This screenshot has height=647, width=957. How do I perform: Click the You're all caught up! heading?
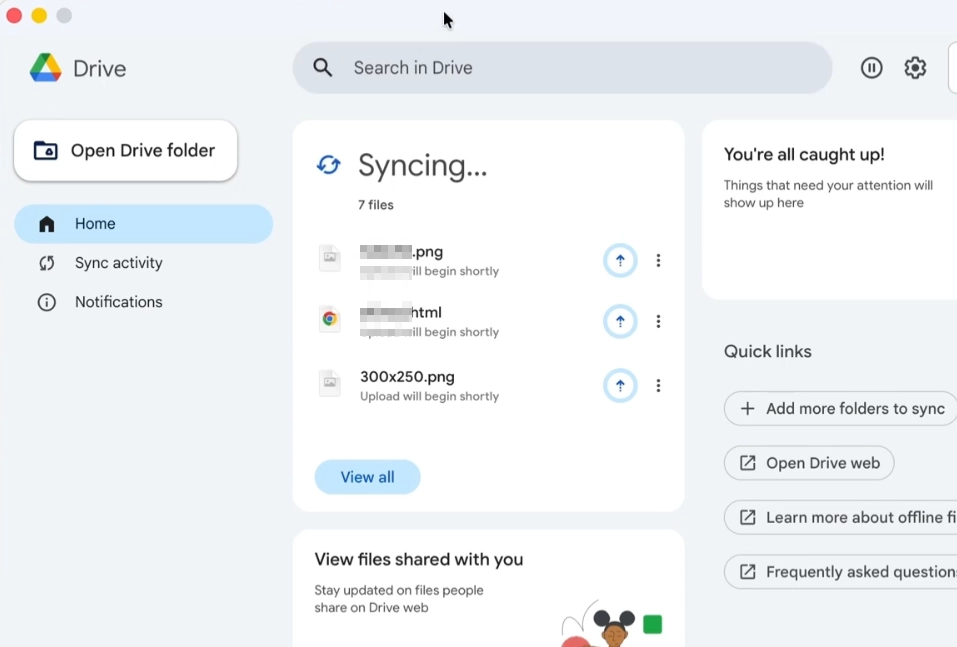804,154
